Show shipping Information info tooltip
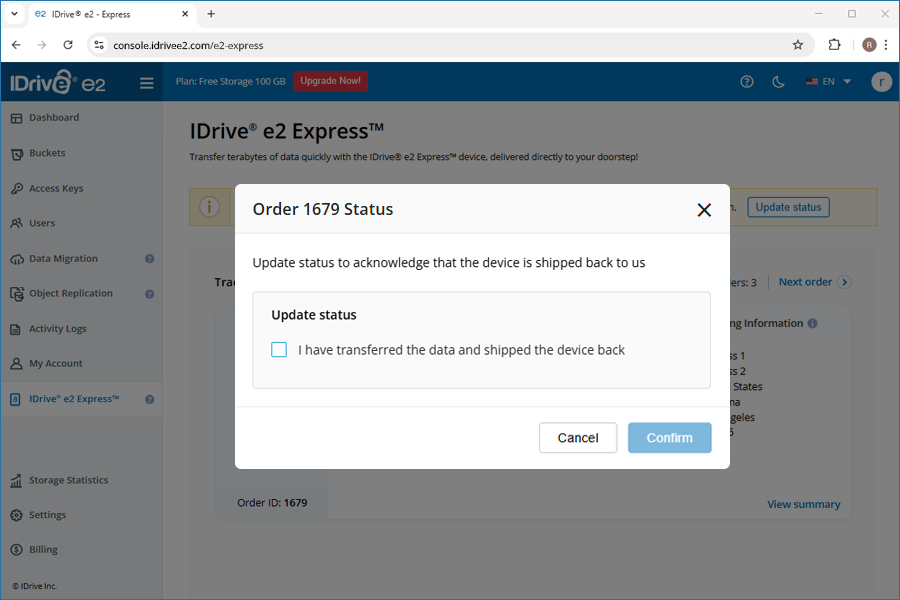The height and width of the screenshot is (600, 900). [813, 323]
